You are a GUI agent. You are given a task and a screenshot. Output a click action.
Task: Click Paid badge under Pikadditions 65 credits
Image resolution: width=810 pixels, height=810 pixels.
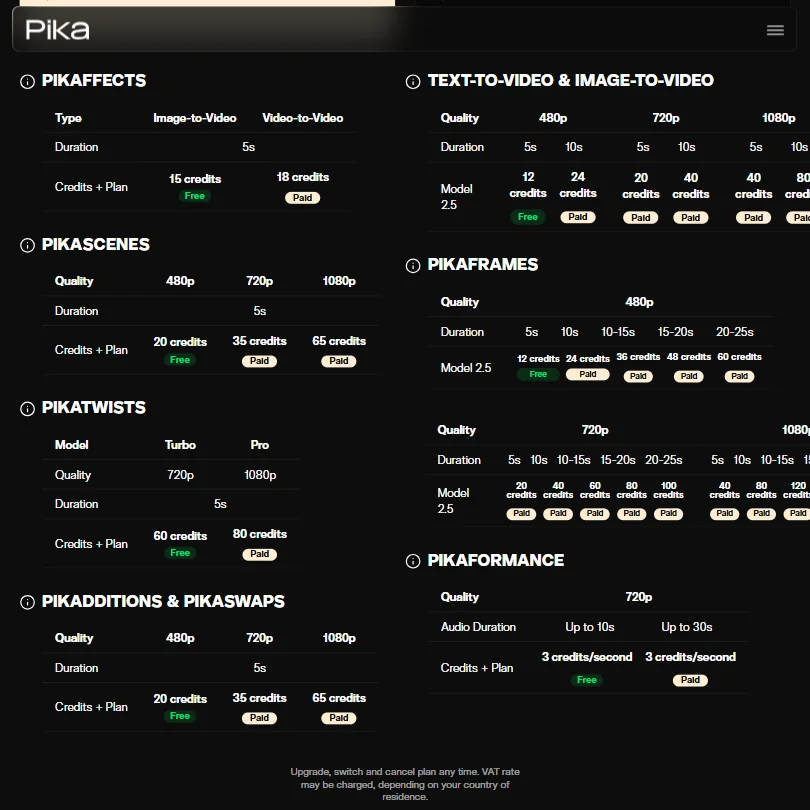(x=339, y=718)
